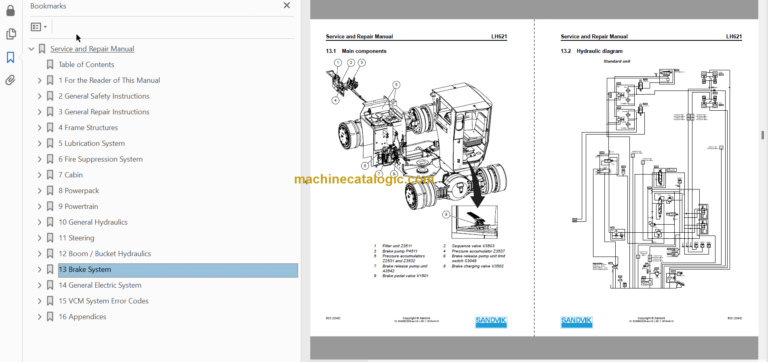The image size is (768, 362).
Task: Click the bookmark ribbon icon beside 13 Brake System
Action: coord(50,269)
